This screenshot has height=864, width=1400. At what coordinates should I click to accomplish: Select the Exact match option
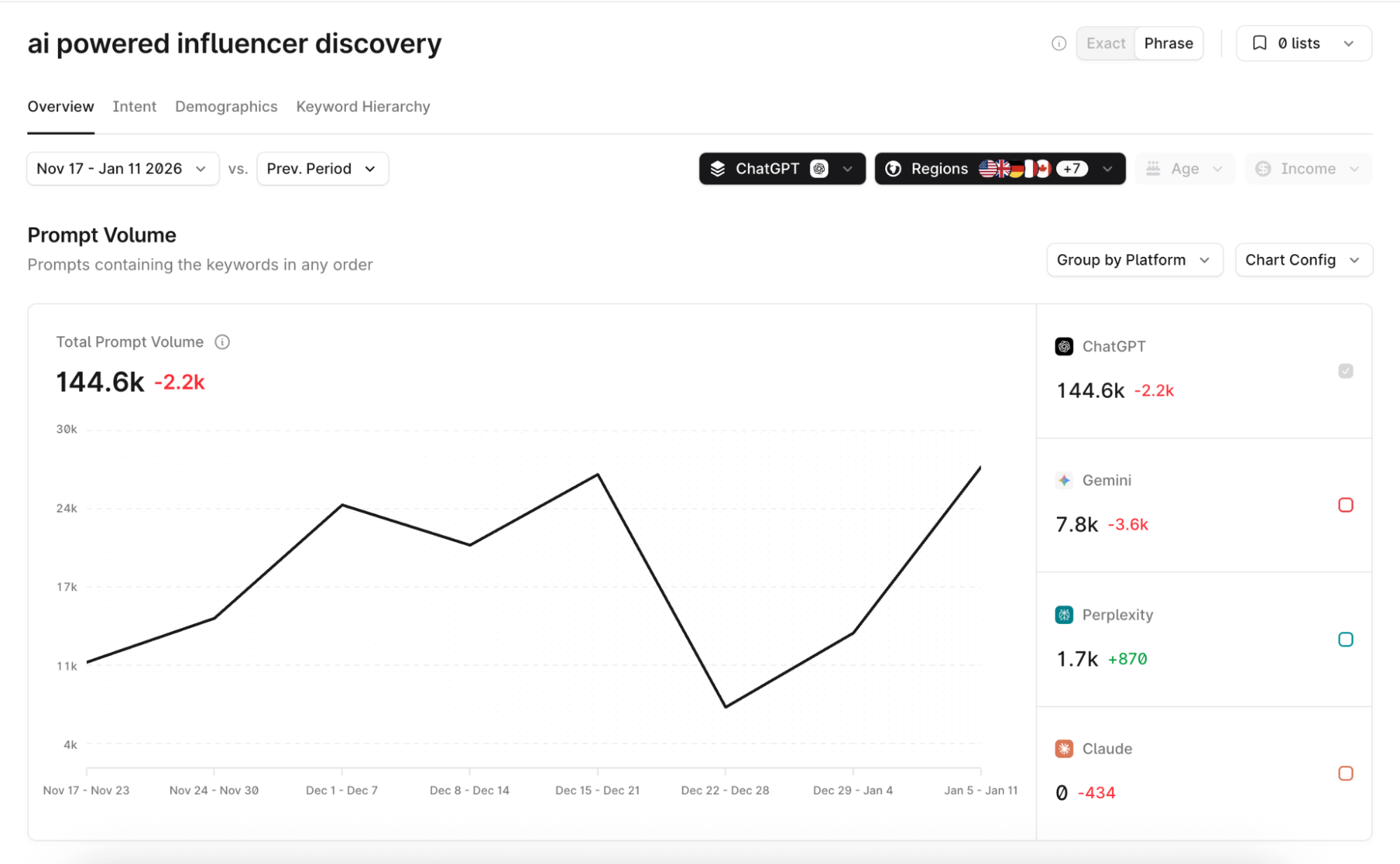(1105, 43)
